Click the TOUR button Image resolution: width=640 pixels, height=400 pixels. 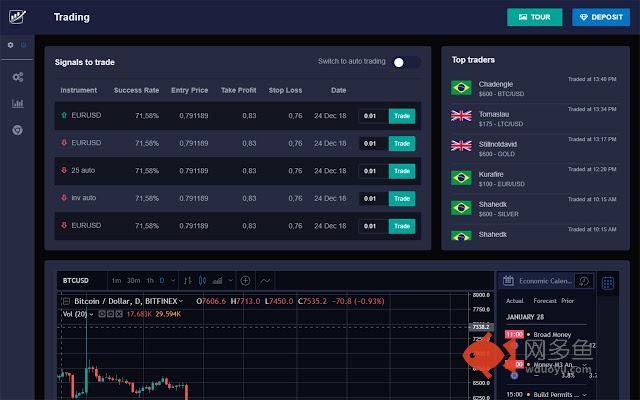(534, 17)
